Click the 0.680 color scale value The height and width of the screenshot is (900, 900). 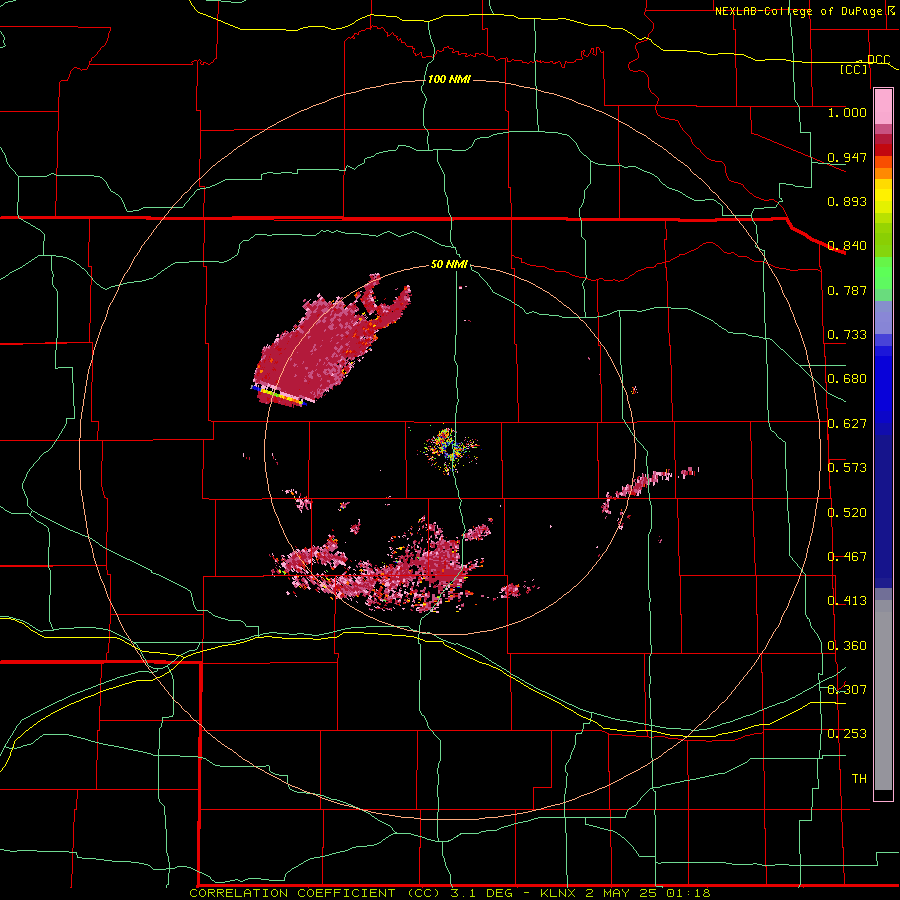point(847,379)
